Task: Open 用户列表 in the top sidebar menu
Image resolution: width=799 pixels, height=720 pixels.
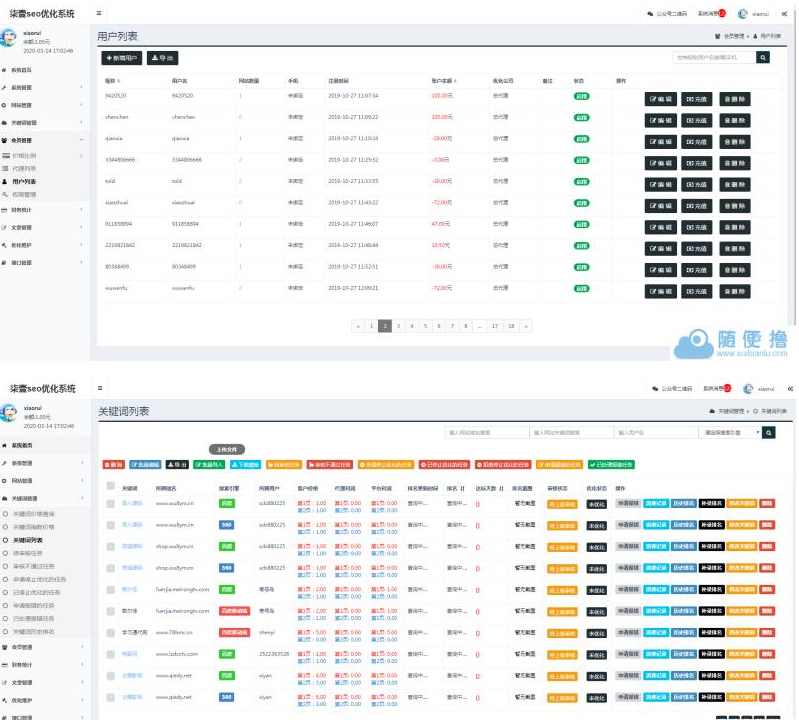Action: coord(24,182)
